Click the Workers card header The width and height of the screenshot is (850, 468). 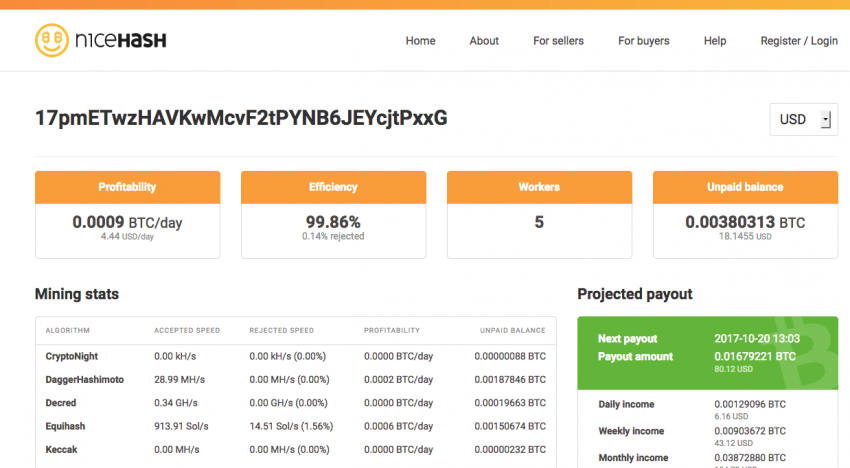point(539,187)
